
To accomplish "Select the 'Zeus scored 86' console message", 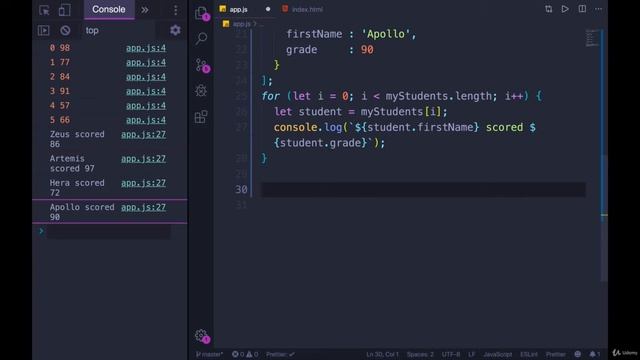I will [x=77, y=139].
